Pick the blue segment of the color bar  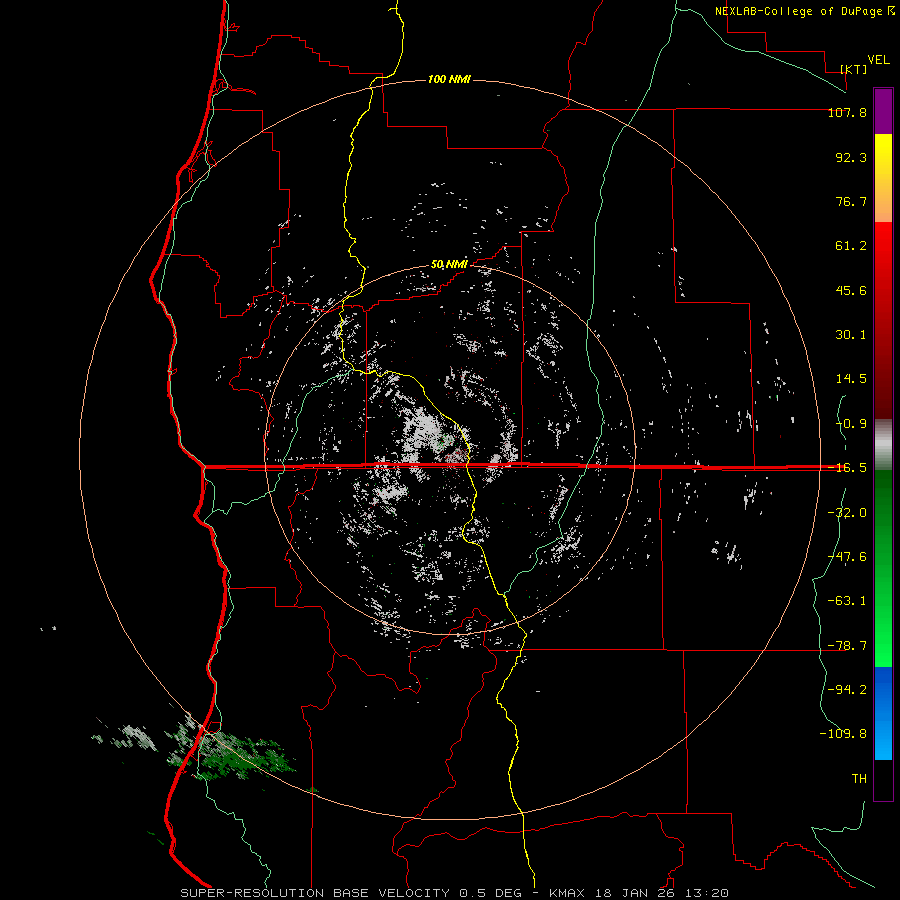point(883,713)
